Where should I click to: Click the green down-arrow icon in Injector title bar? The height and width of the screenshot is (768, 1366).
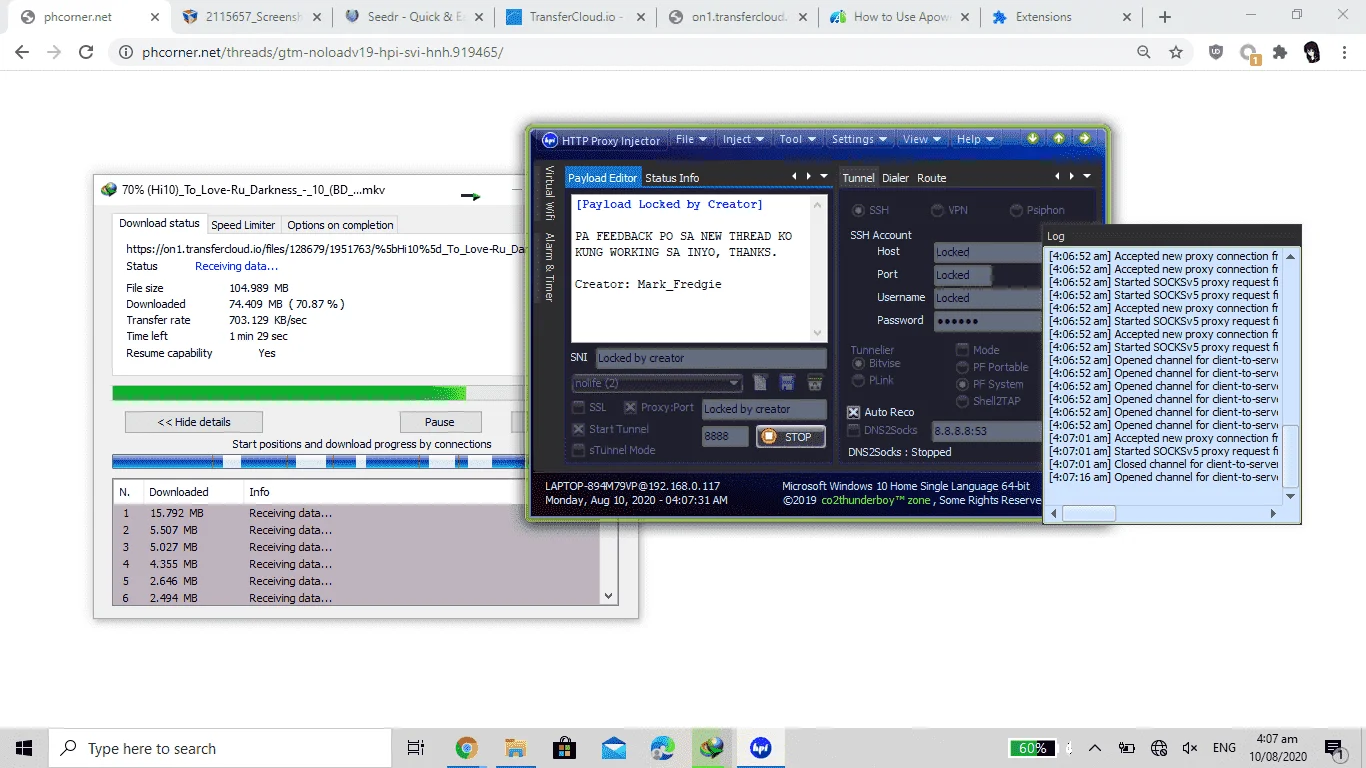point(1033,139)
